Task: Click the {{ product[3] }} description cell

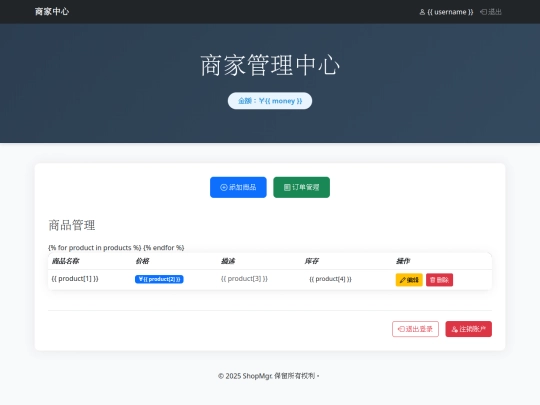Action: coord(244,279)
